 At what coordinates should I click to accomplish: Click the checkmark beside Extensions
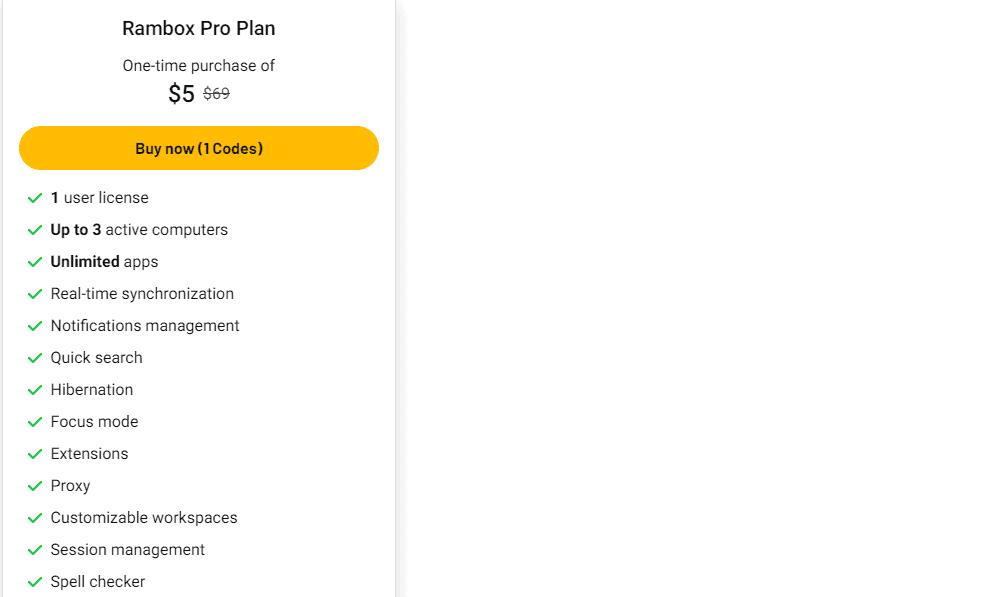[x=35, y=454]
